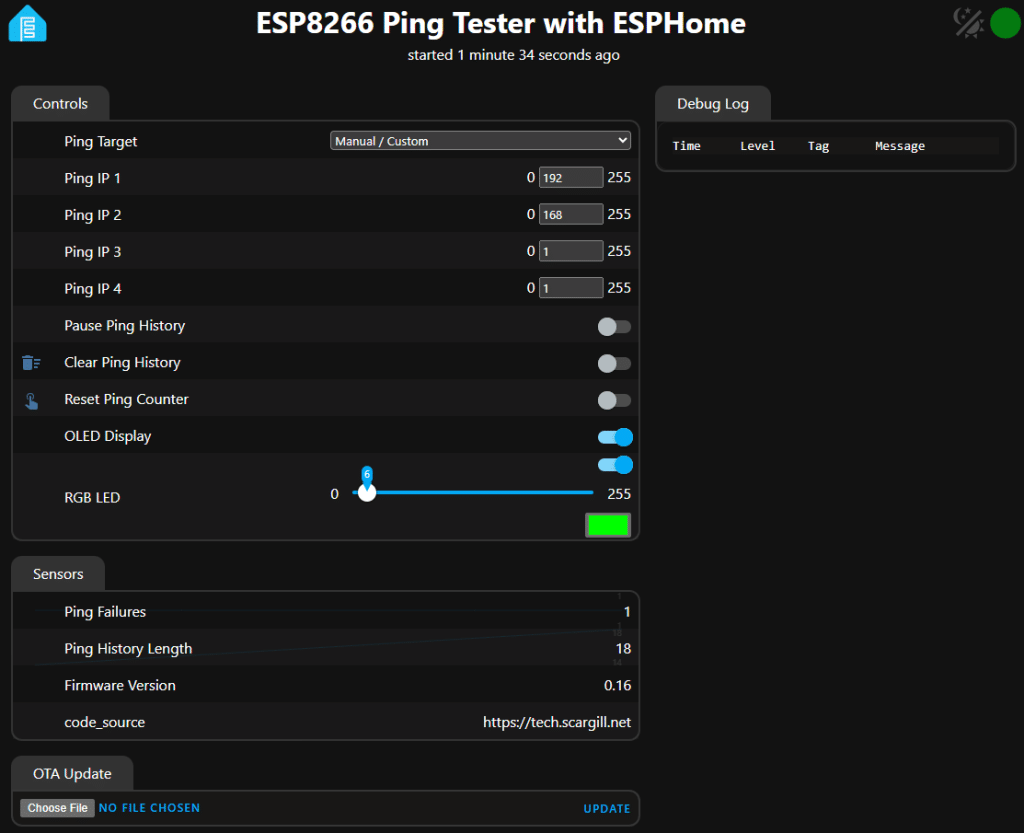This screenshot has height=833, width=1024.
Task: Select the OTA Update tab header
Action: (72, 774)
